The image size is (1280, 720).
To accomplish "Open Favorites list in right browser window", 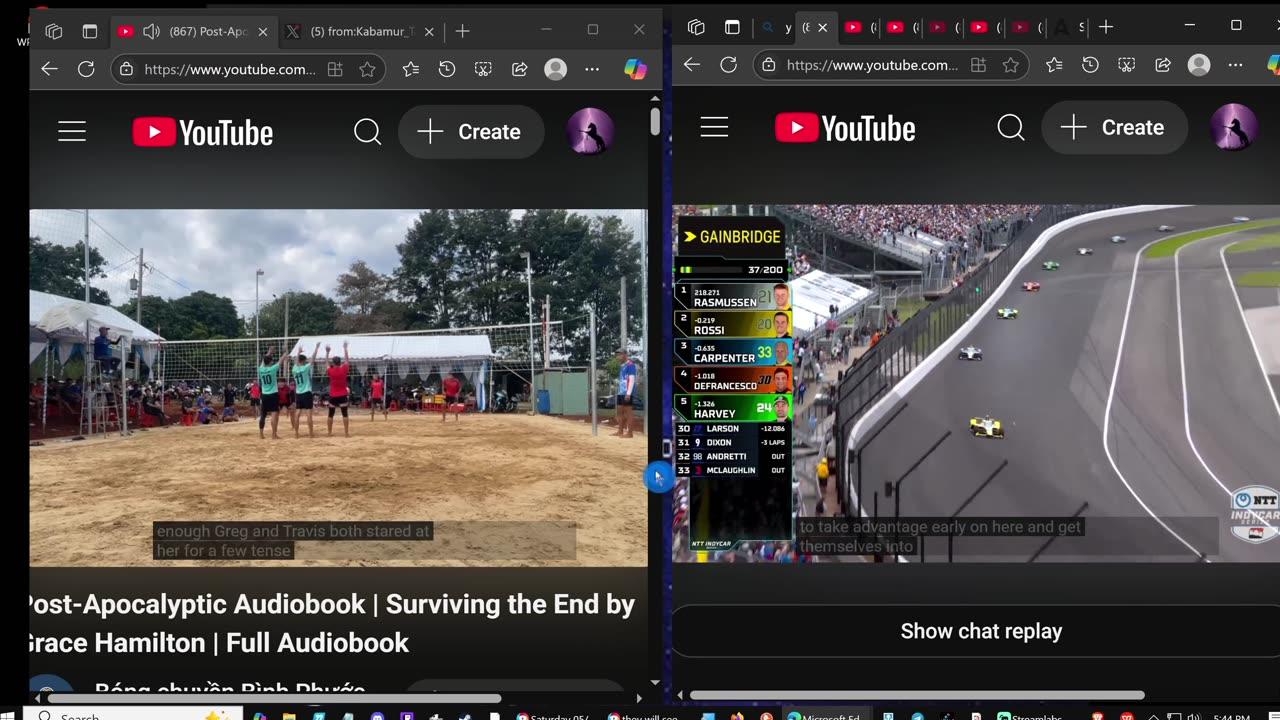I will (1054, 65).
